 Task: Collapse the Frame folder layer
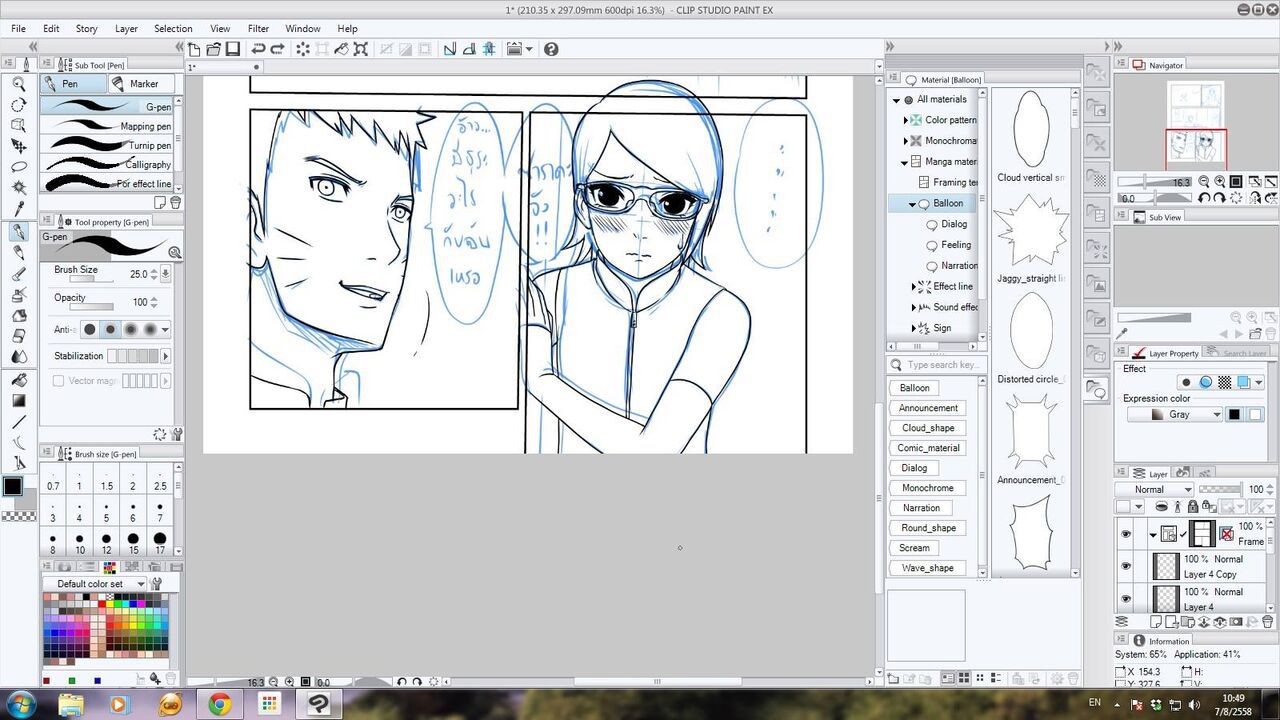coord(1153,534)
